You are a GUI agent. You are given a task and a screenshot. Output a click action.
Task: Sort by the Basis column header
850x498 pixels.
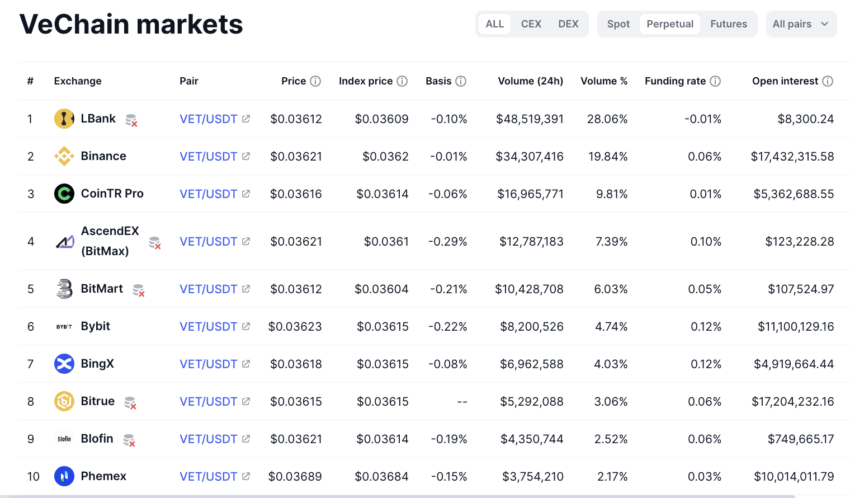click(x=438, y=81)
